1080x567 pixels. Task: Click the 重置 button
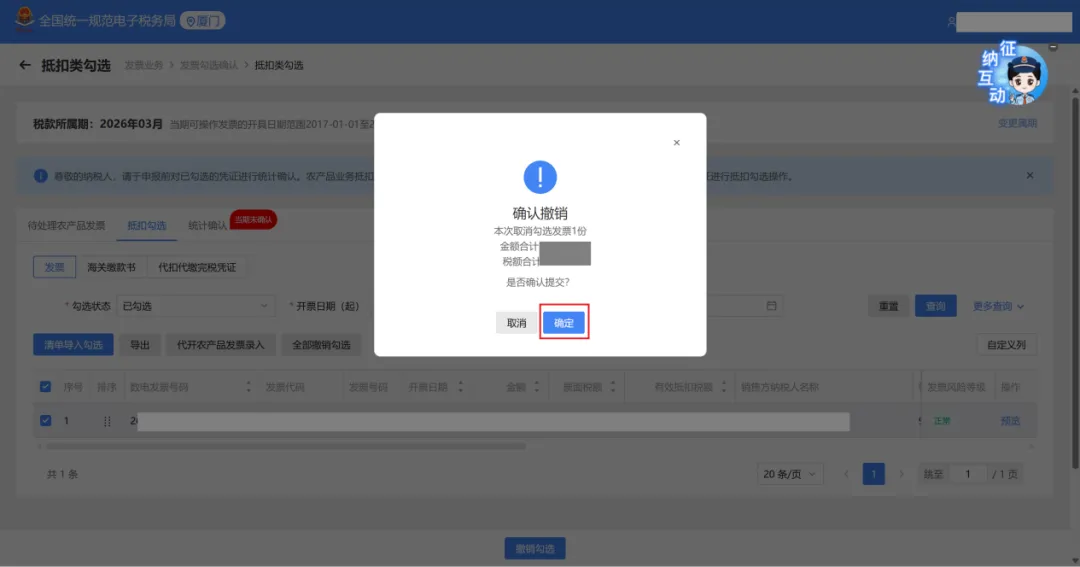click(x=889, y=306)
